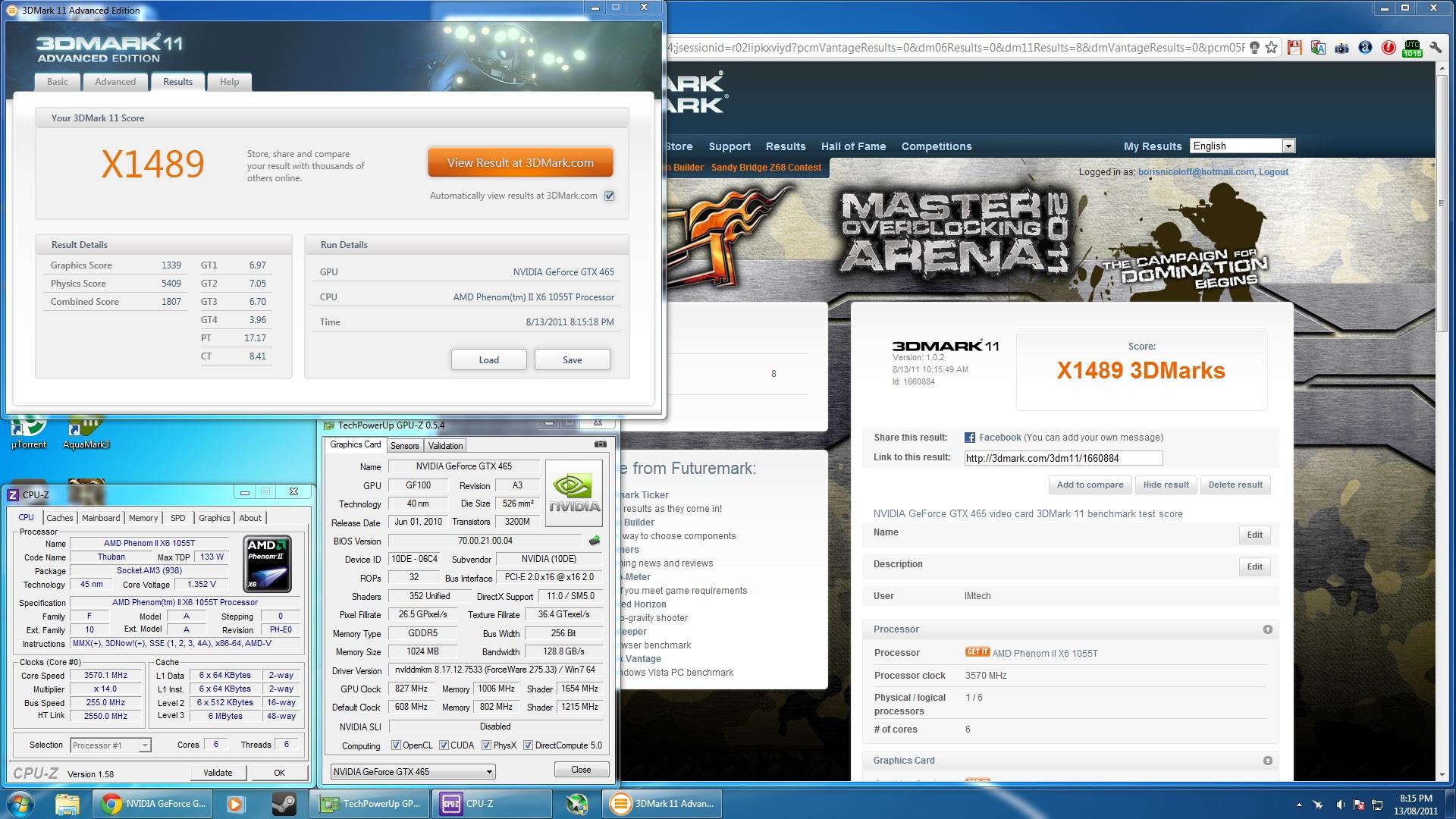Open the Processor #1 selection dropdown
1456x819 pixels.
pos(111,745)
